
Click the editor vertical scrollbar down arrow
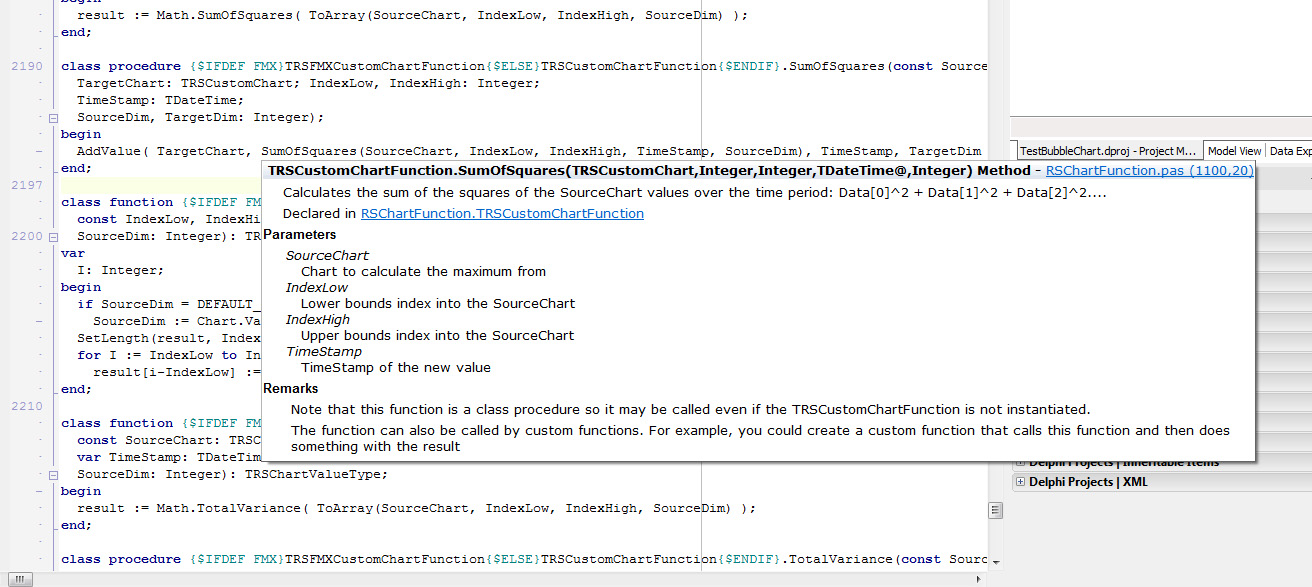click(x=995, y=562)
